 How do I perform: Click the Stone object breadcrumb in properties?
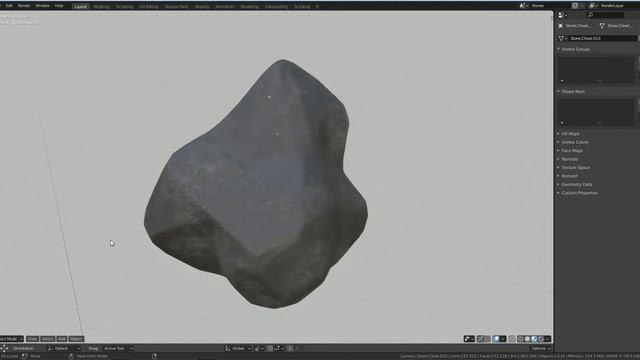[x=575, y=26]
